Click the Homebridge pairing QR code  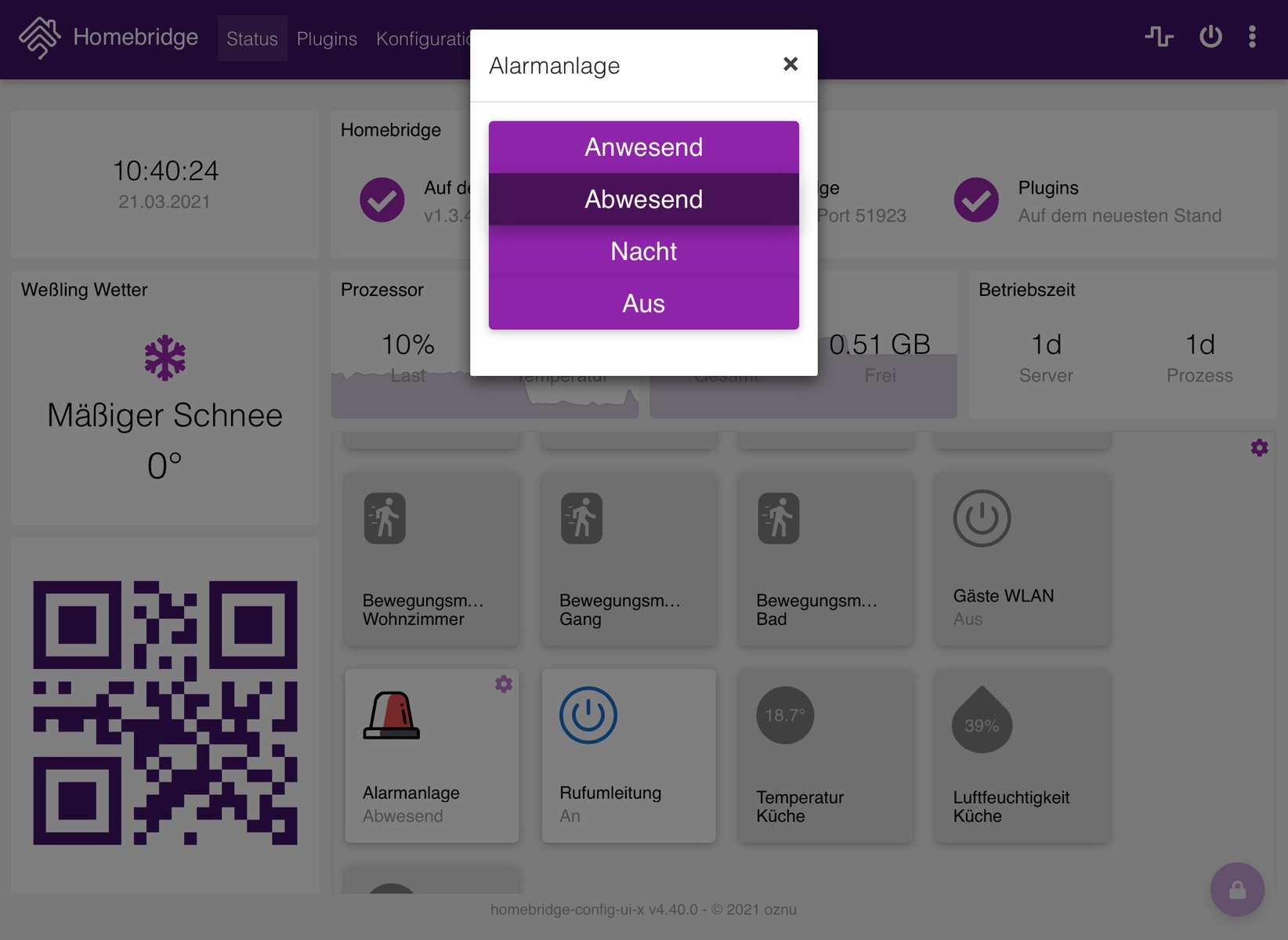click(x=165, y=713)
